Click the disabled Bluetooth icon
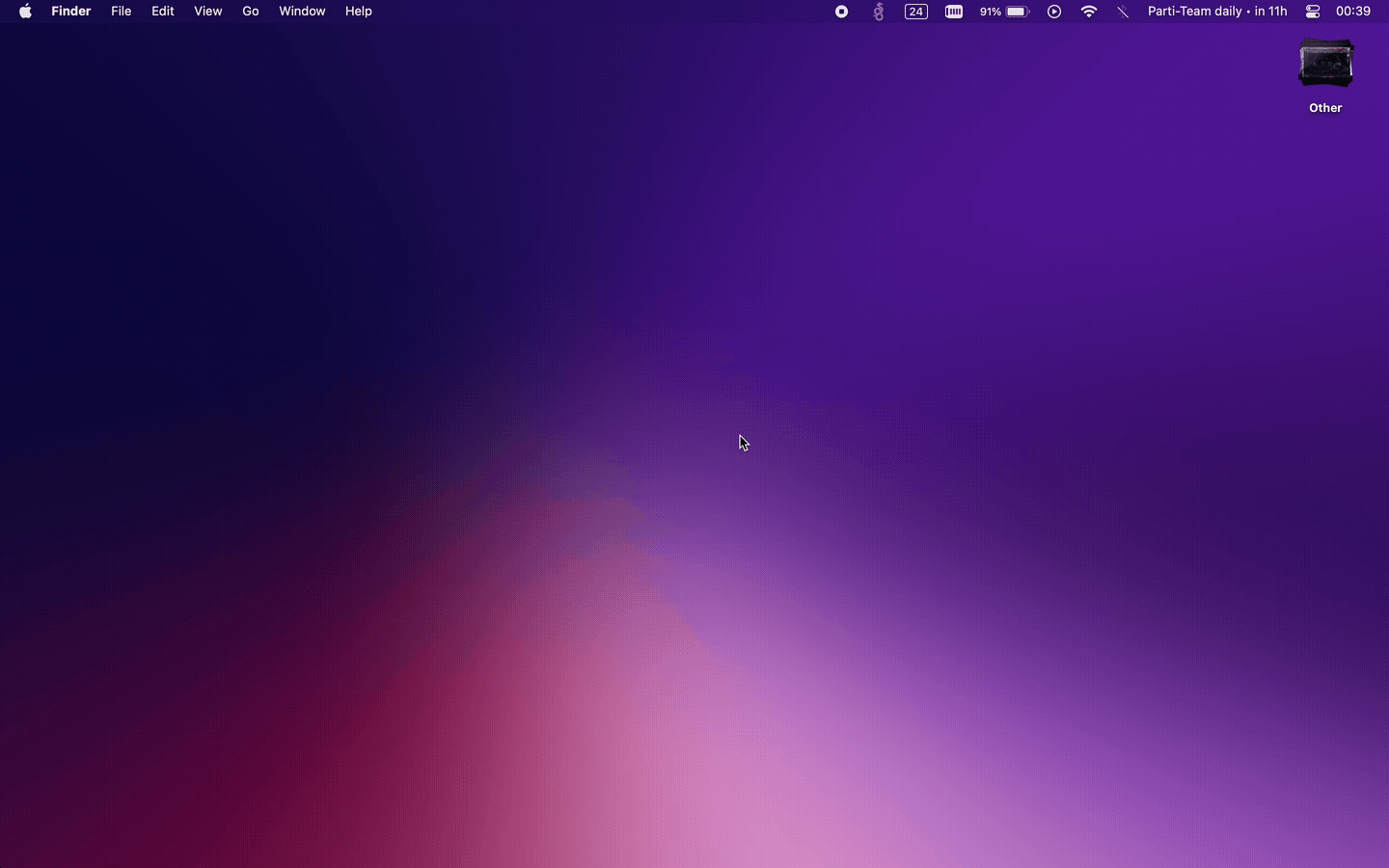Viewport: 1389px width, 868px height. tap(1123, 12)
